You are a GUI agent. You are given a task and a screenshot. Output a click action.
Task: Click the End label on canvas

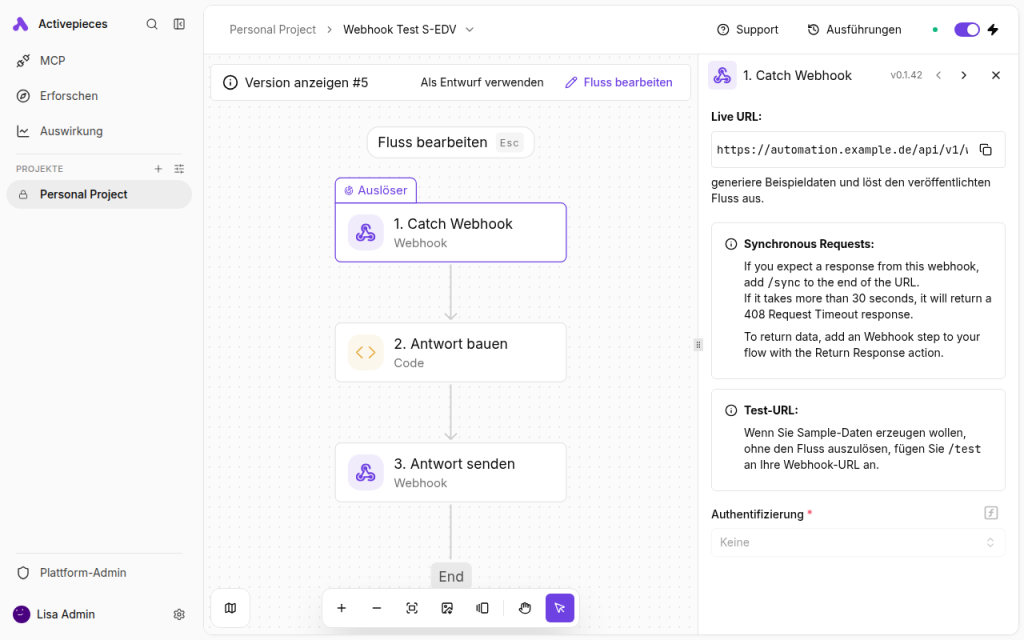click(451, 577)
